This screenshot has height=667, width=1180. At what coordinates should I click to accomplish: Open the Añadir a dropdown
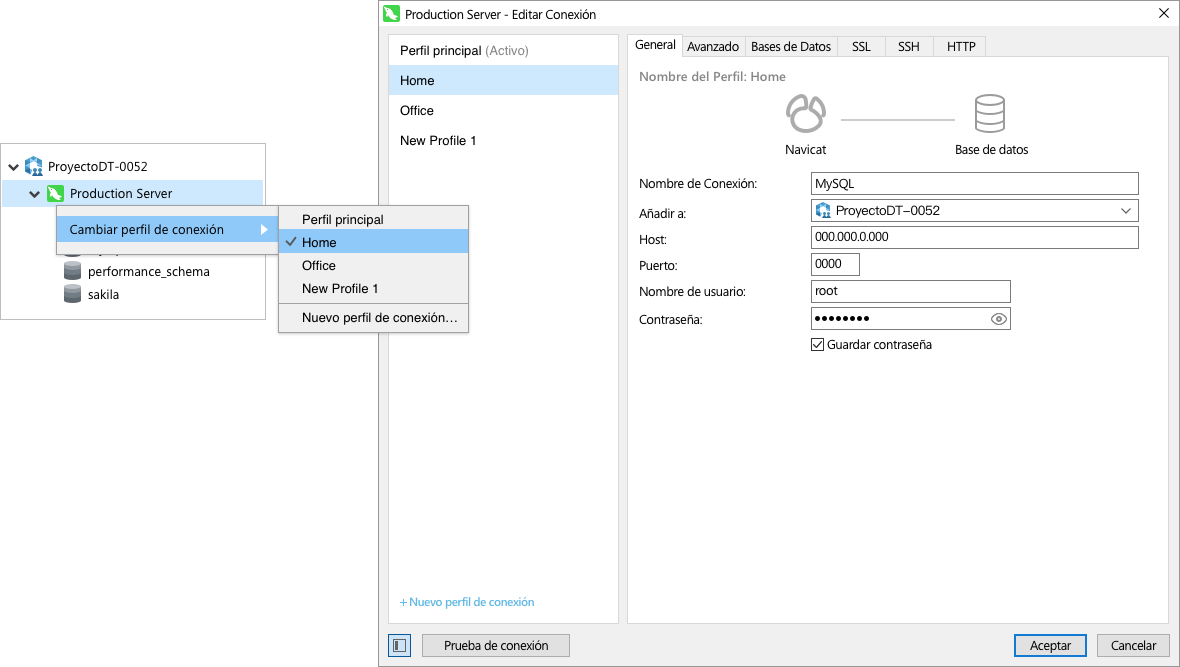tap(1126, 211)
